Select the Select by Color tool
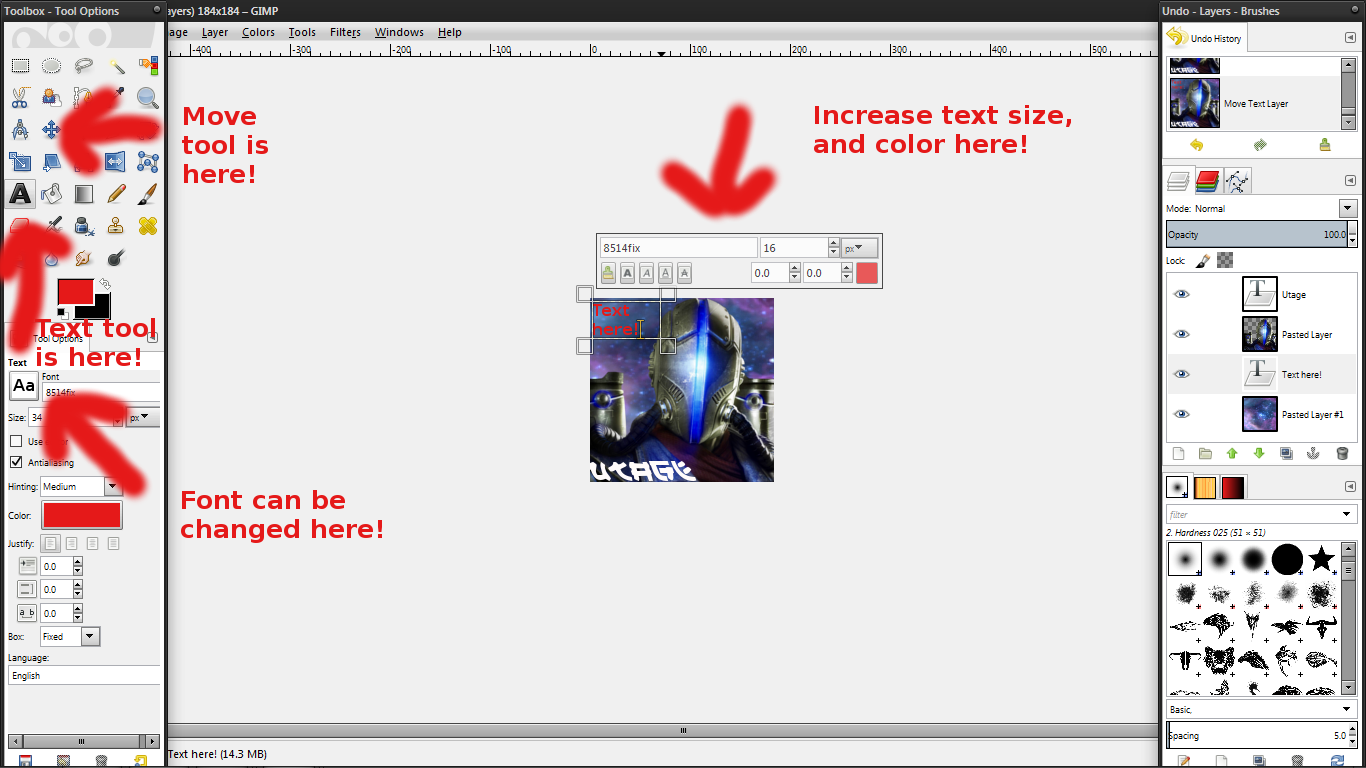The image size is (1366, 768). [x=148, y=66]
